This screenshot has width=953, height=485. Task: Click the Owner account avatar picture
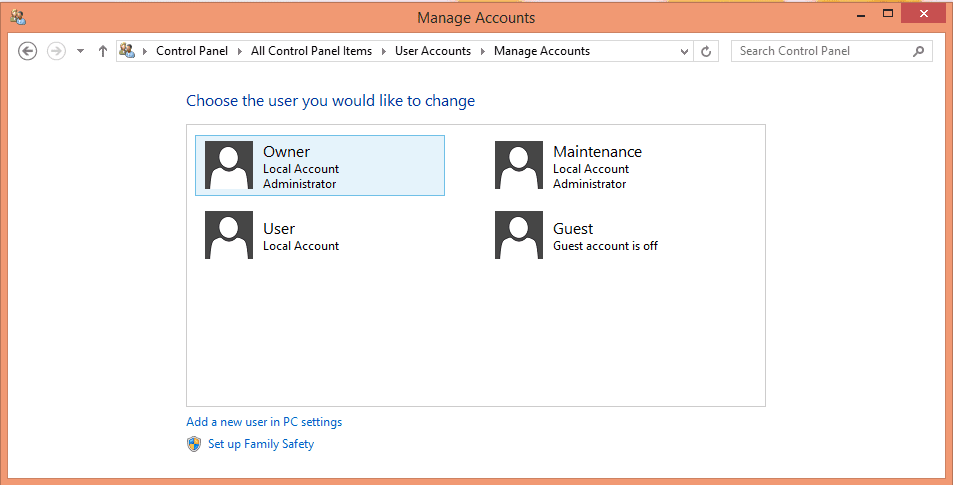pyautogui.click(x=229, y=165)
